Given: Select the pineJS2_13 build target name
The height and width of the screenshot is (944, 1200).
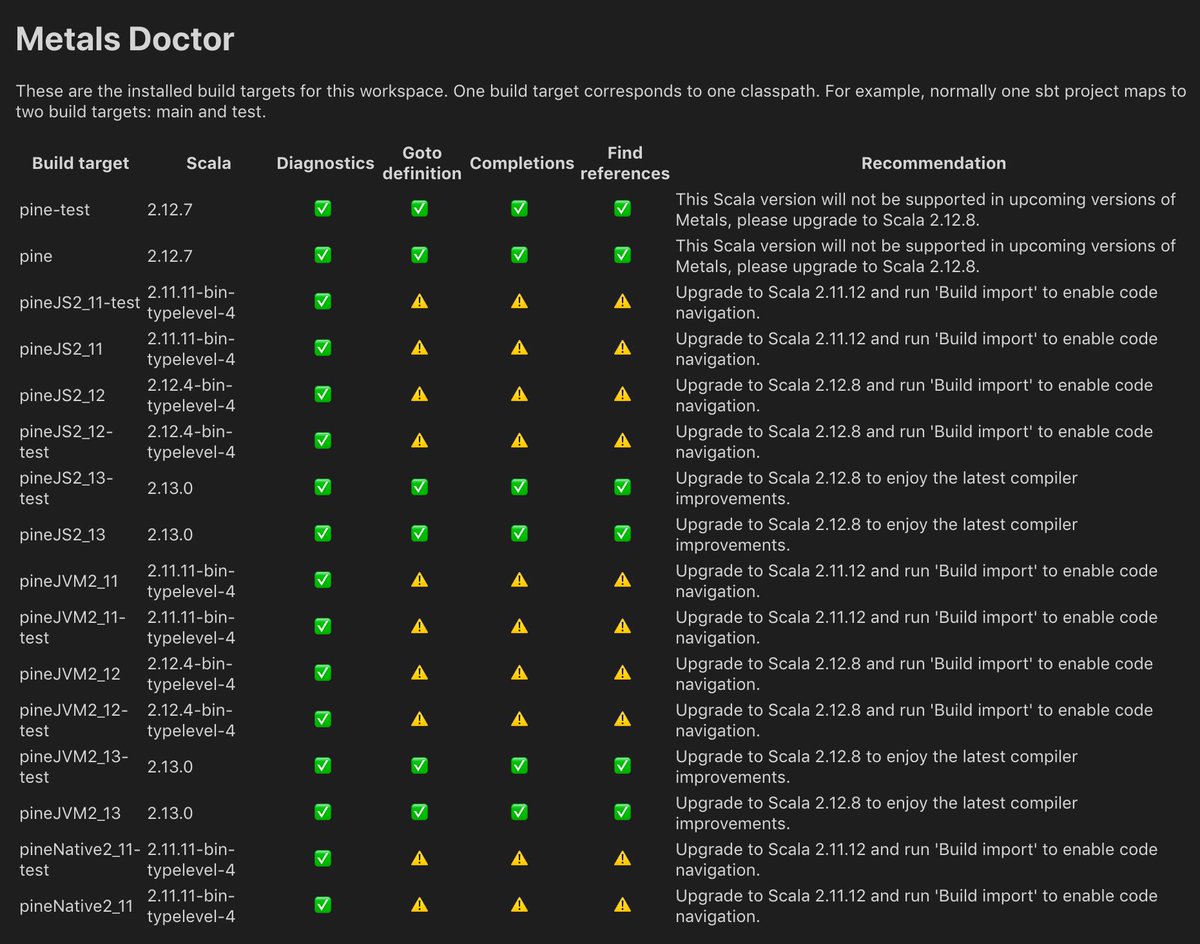Looking at the screenshot, I should coord(62,535).
